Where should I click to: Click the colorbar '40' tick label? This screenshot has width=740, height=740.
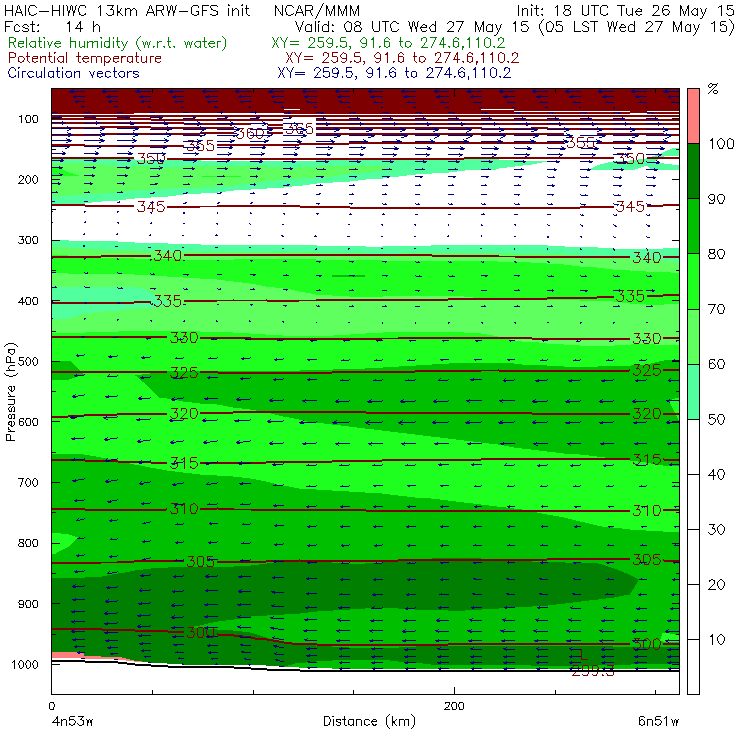click(x=716, y=474)
